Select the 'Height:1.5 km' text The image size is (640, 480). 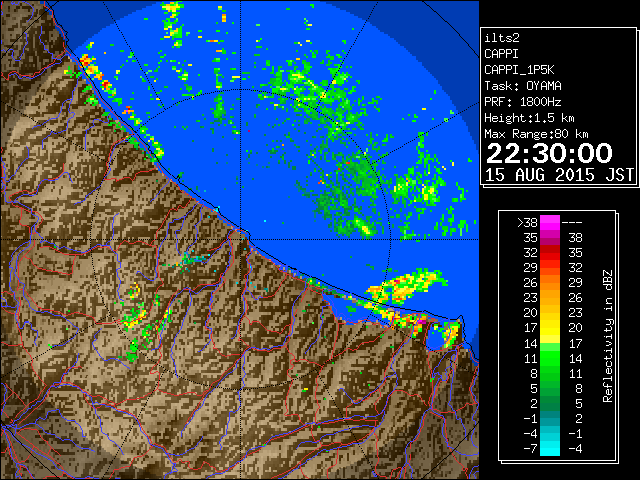click(x=529, y=118)
